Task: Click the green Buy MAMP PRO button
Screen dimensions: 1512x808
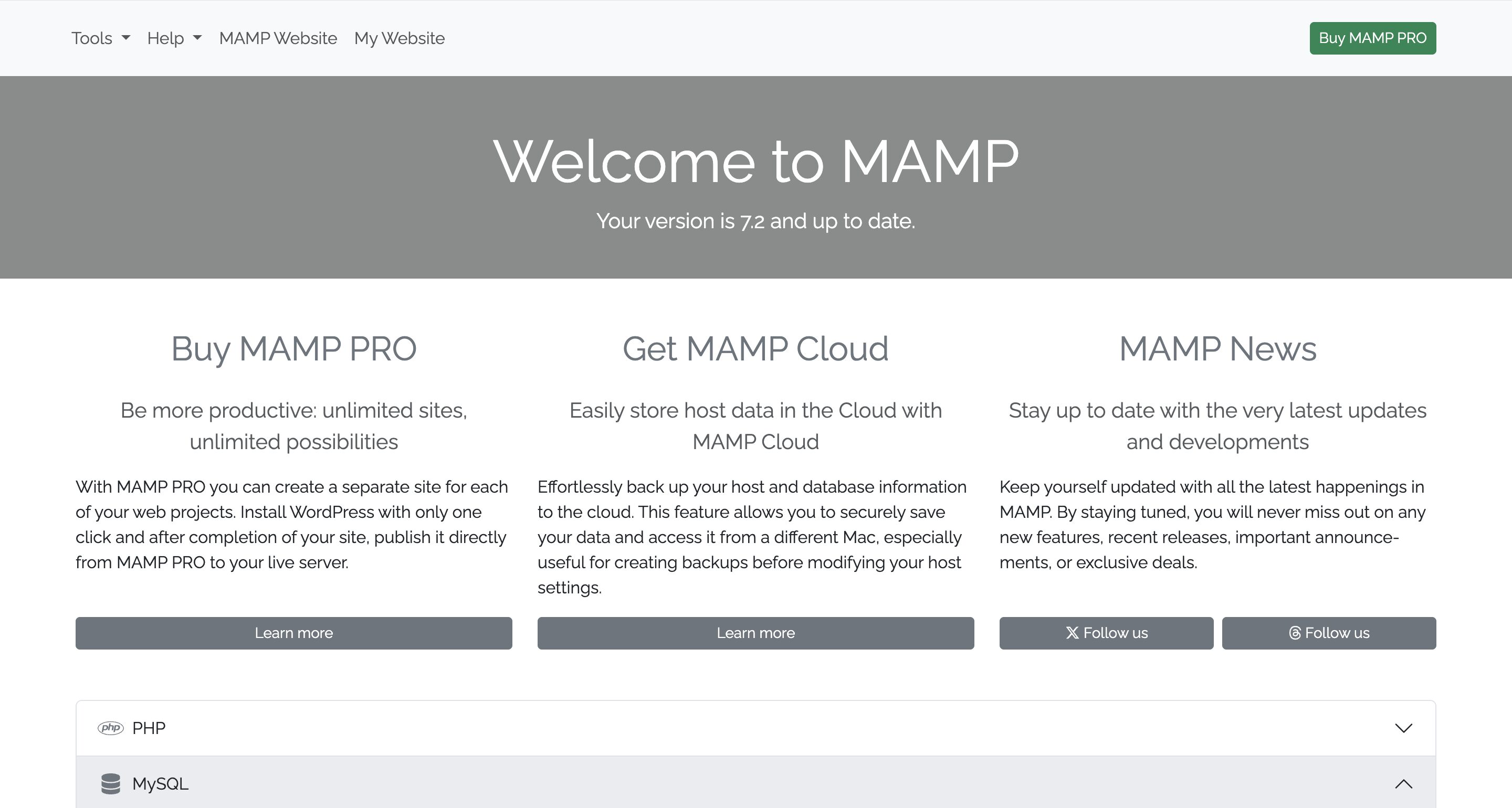Action: (1372, 38)
